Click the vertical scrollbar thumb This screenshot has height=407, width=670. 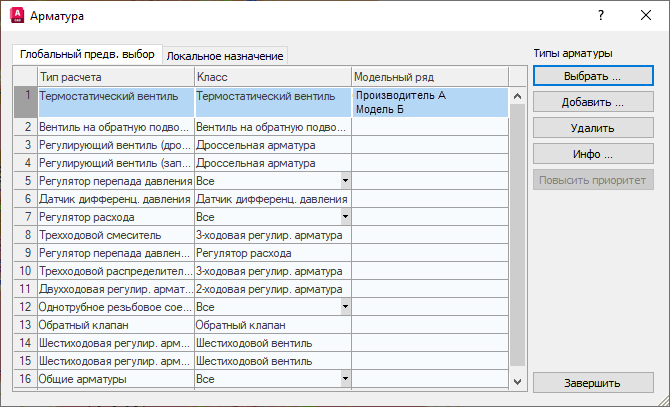click(517, 235)
